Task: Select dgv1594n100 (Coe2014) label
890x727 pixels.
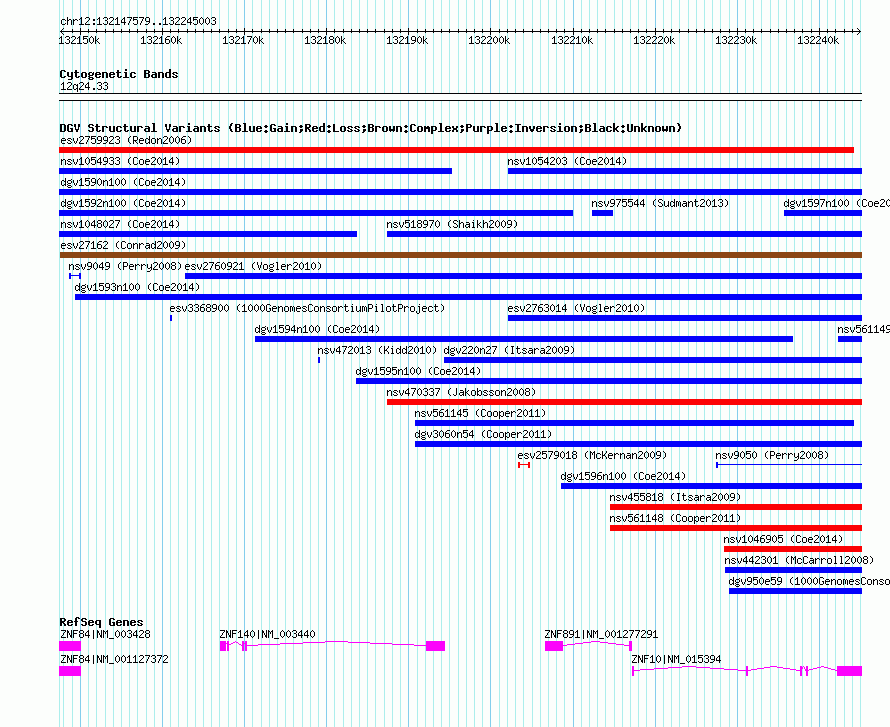Action: [x=317, y=329]
